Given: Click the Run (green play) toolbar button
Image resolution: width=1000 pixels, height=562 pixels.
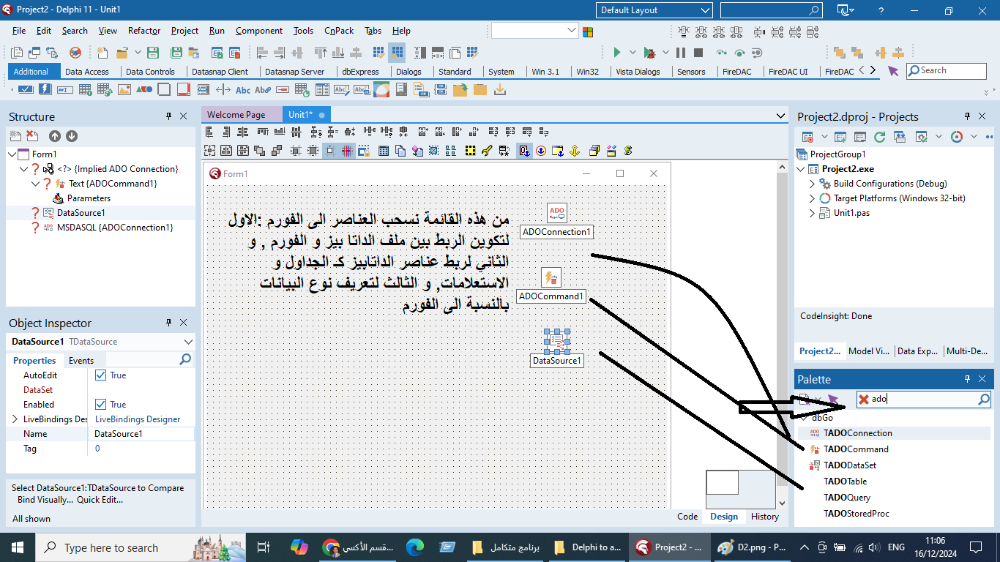Looking at the screenshot, I should (x=617, y=52).
